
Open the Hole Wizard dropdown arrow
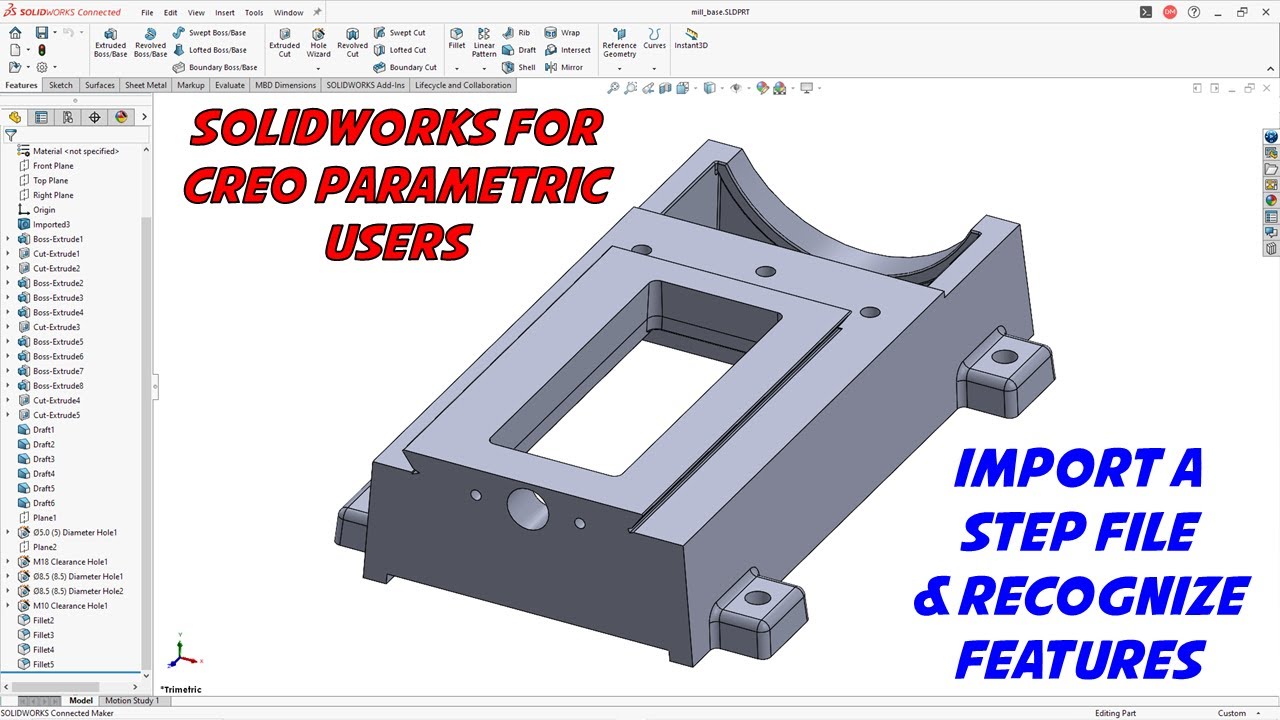click(318, 68)
